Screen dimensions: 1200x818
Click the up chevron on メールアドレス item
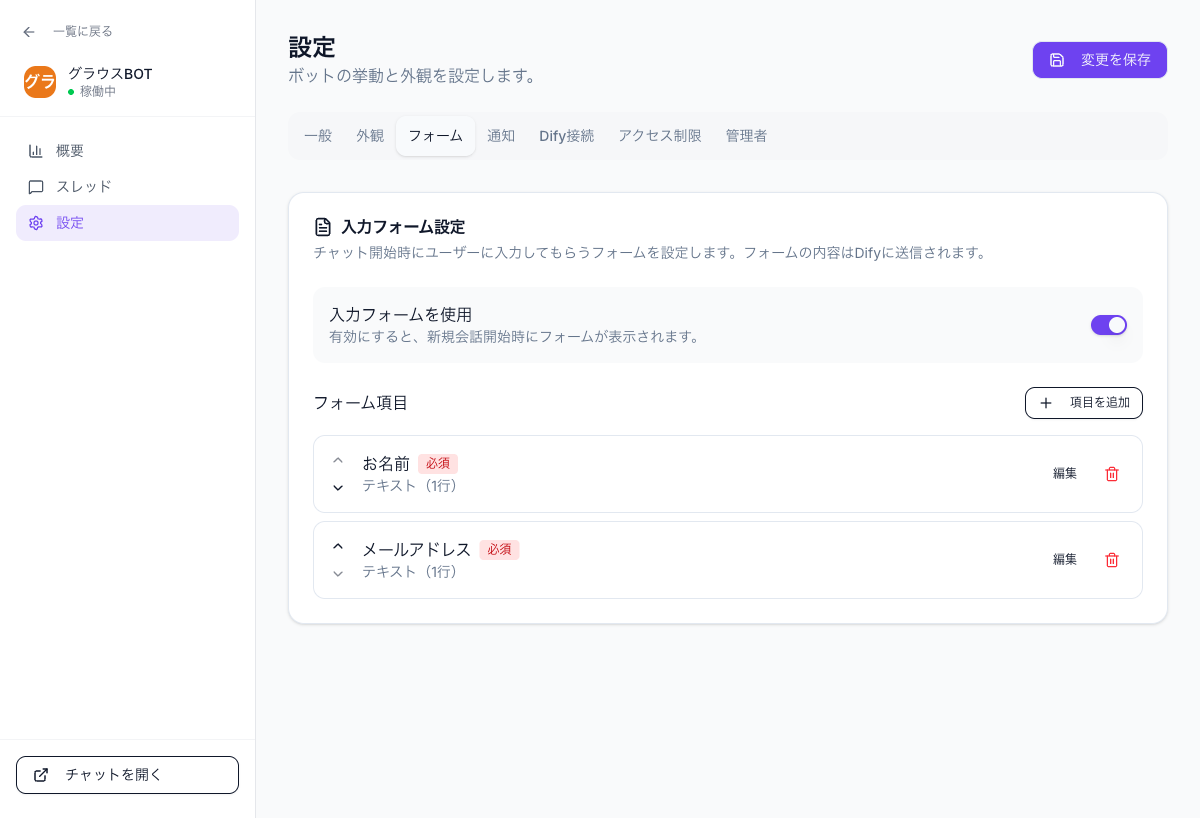(x=338, y=546)
